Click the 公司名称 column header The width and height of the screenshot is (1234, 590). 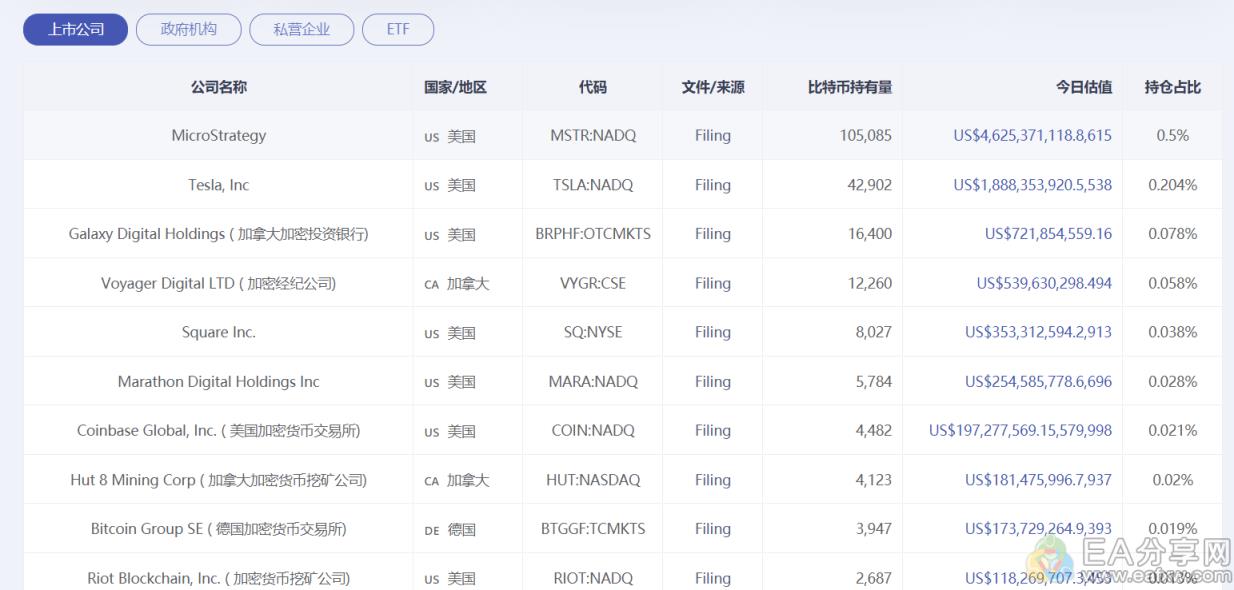tap(219, 87)
